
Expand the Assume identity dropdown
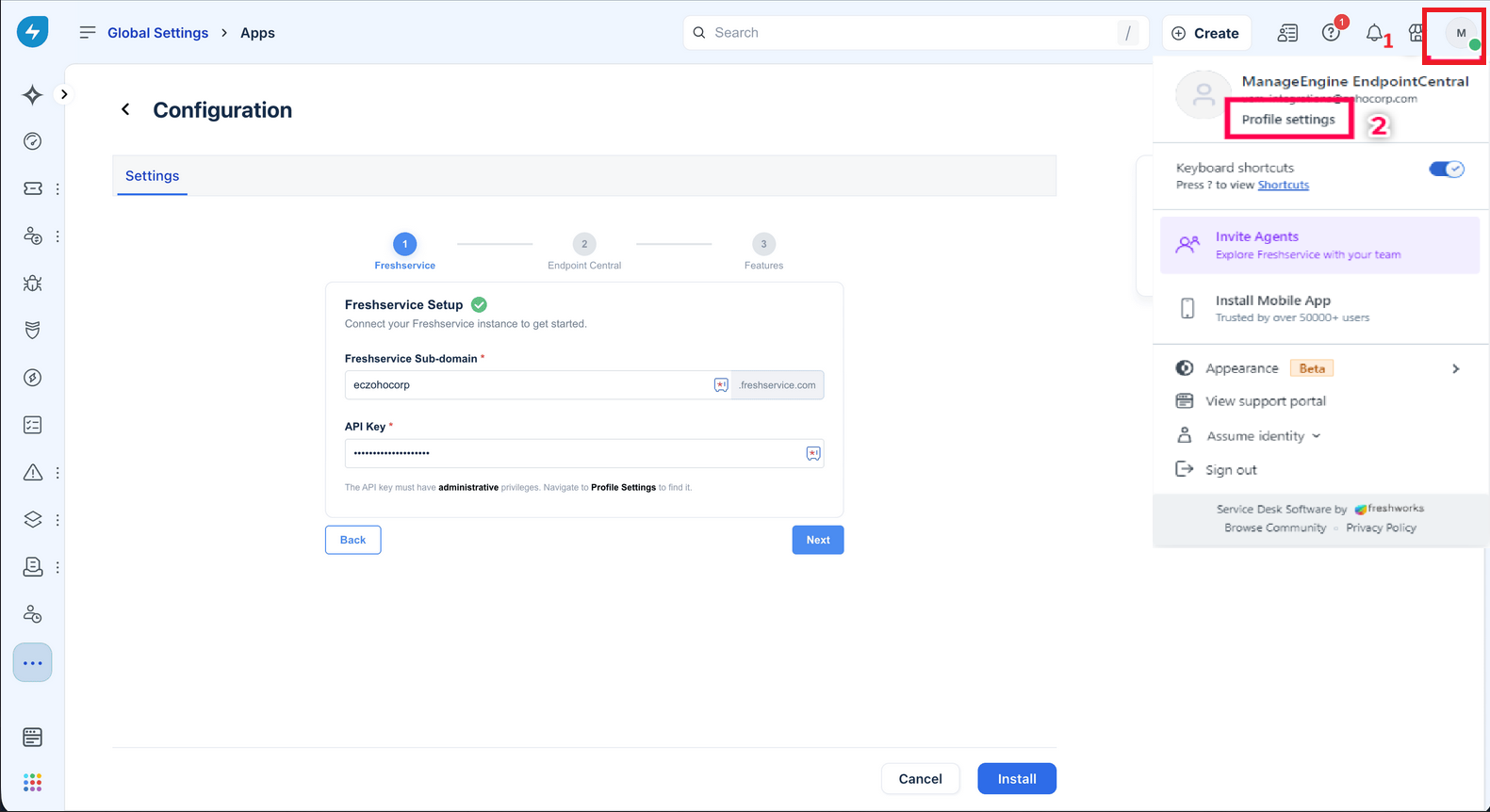(x=1263, y=436)
